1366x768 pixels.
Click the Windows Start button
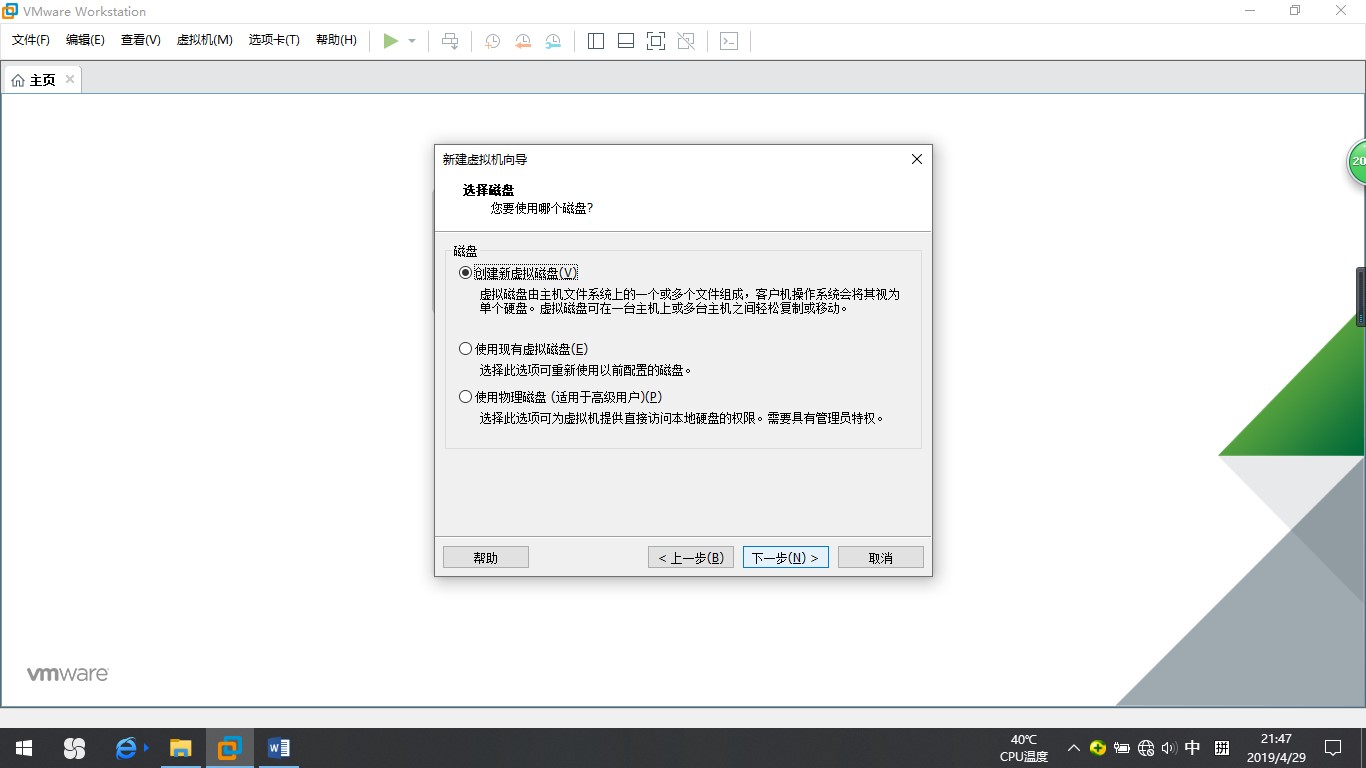click(23, 748)
